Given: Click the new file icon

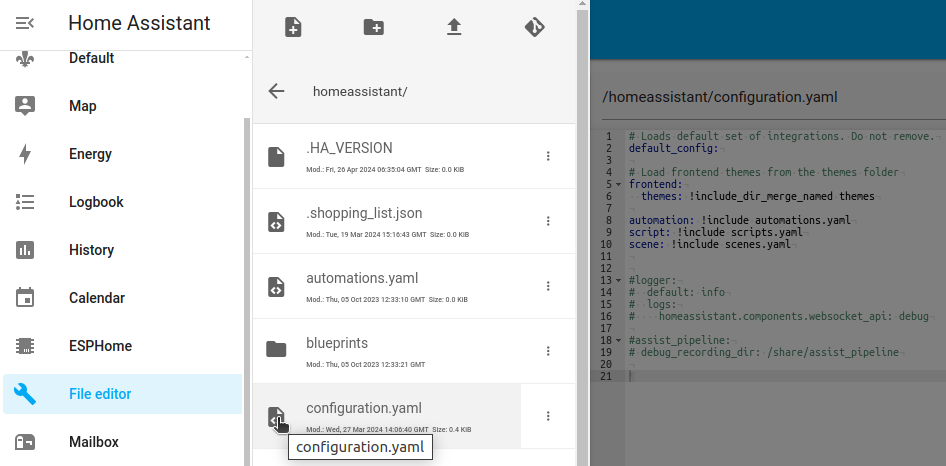Looking at the screenshot, I should coord(293,27).
